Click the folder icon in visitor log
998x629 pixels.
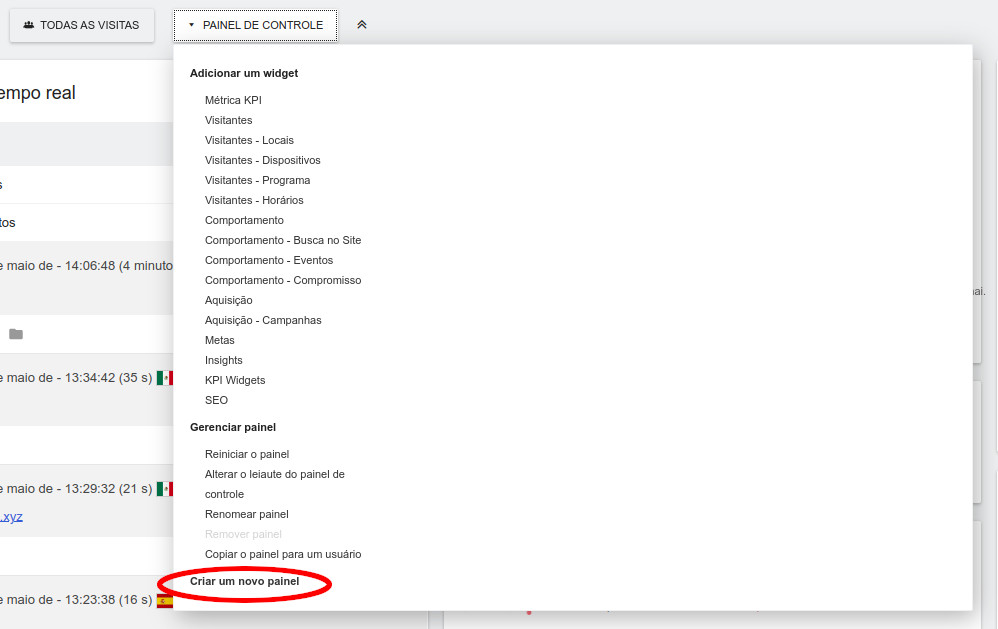pos(16,334)
